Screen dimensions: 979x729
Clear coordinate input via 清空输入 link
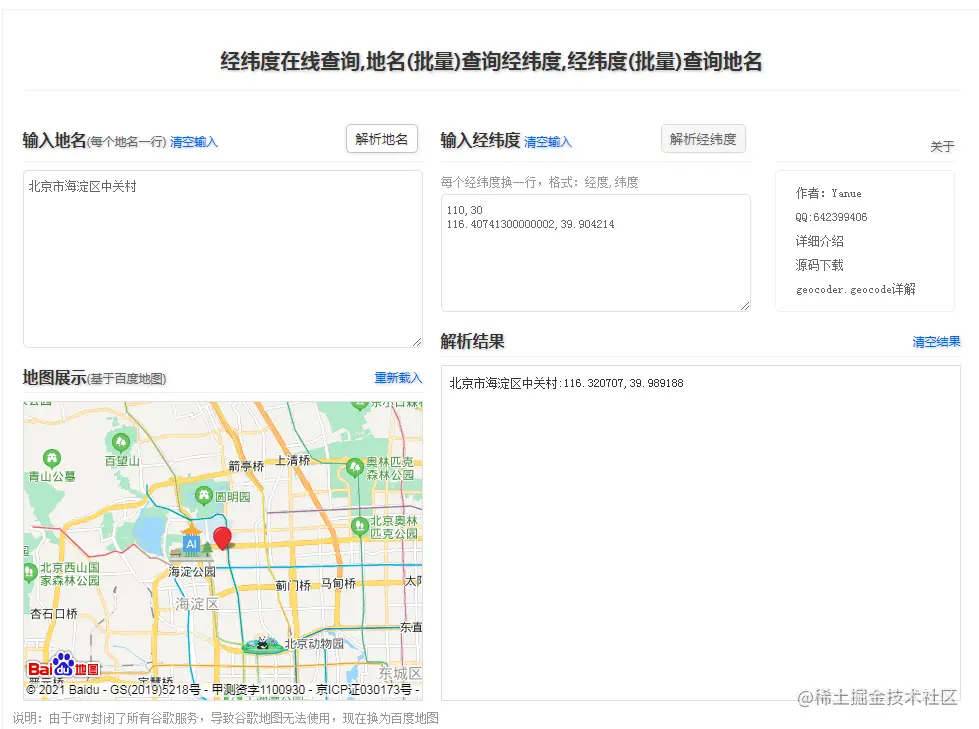coord(548,142)
